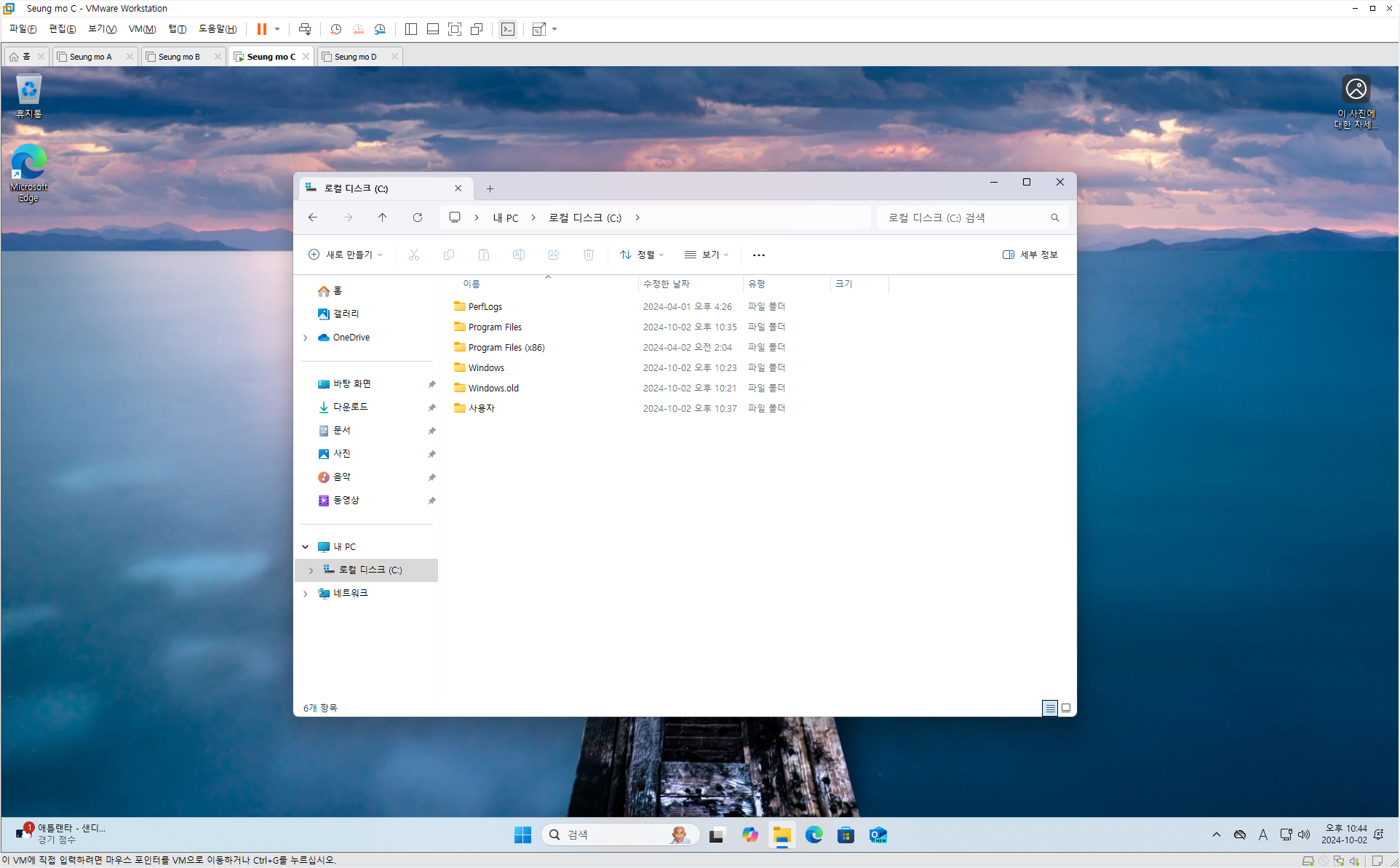Switch to the Seung mo B tab
This screenshot has width=1400, height=868.
(x=179, y=57)
